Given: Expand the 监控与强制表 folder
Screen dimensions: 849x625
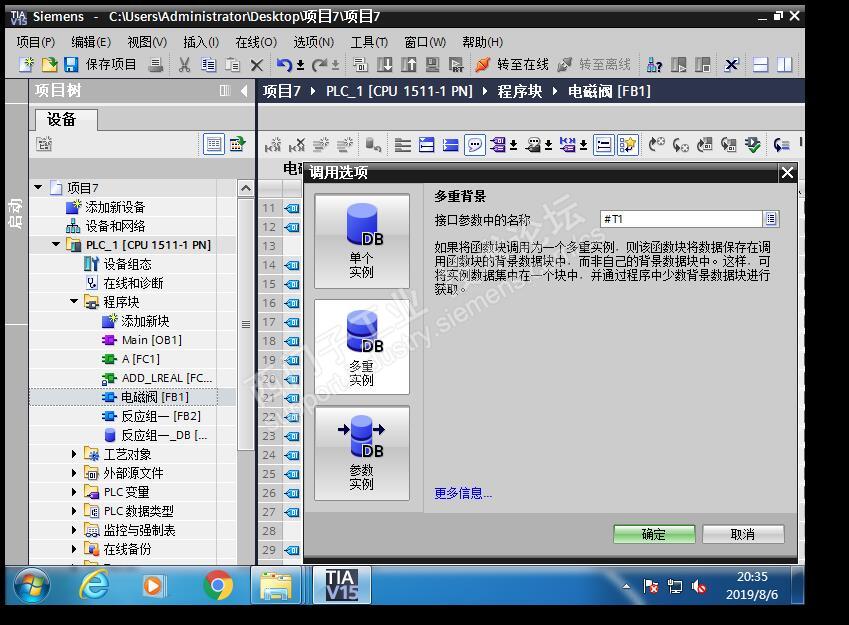Looking at the screenshot, I should click(x=74, y=530).
